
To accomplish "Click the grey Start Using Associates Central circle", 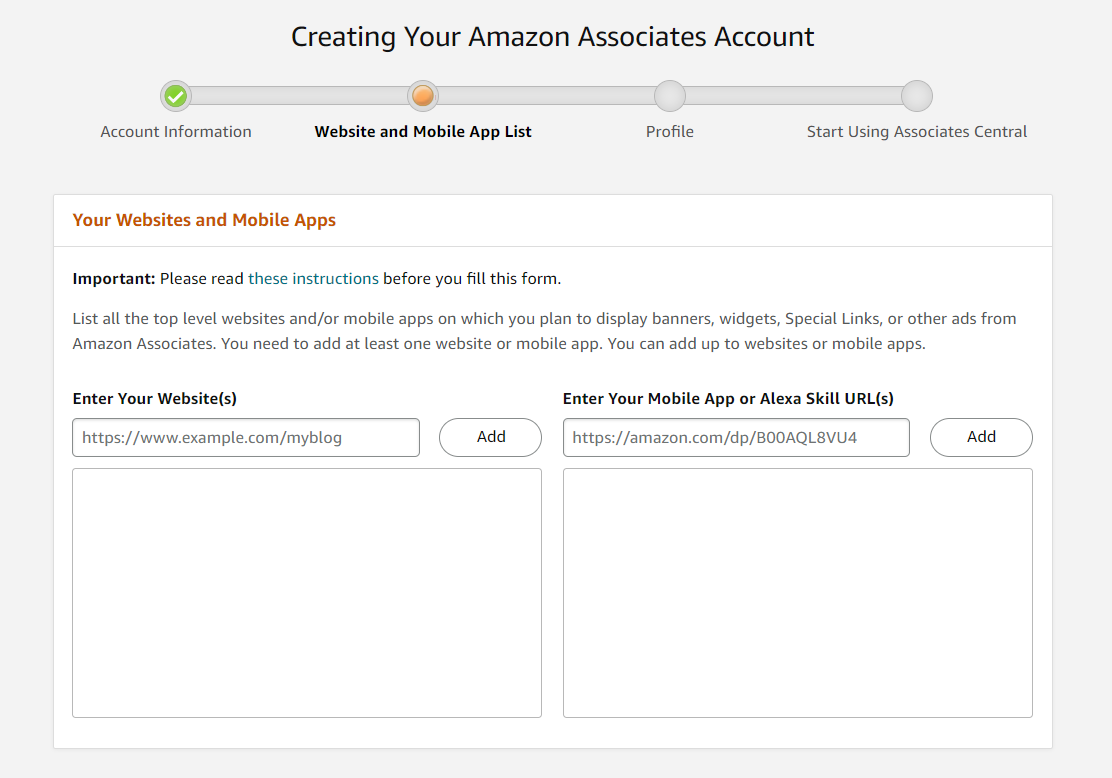I will (917, 96).
